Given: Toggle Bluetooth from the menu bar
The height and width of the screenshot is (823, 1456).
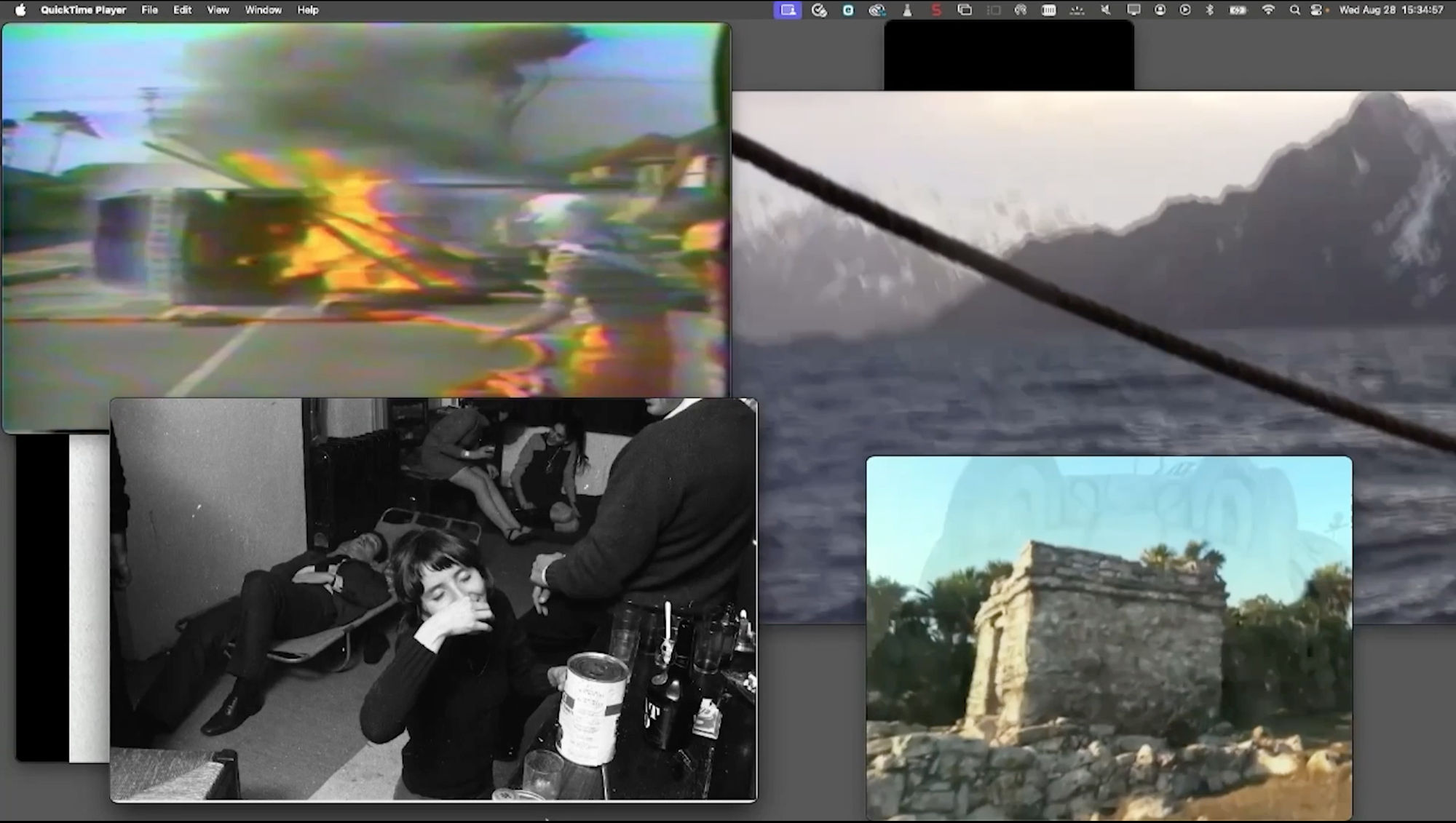Looking at the screenshot, I should [1210, 9].
